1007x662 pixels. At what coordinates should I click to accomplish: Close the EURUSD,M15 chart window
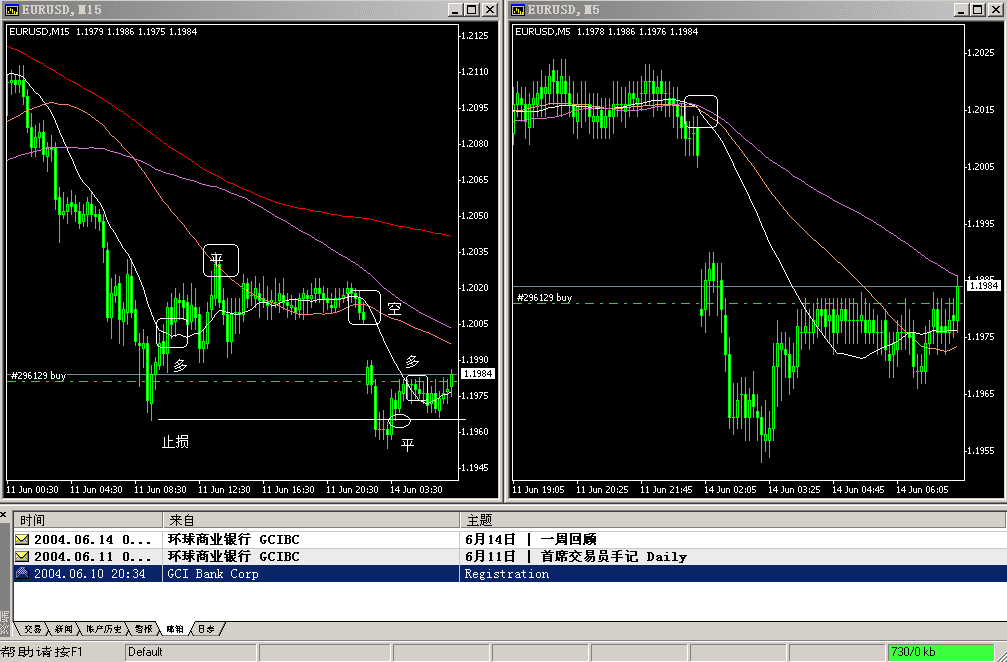(489, 10)
